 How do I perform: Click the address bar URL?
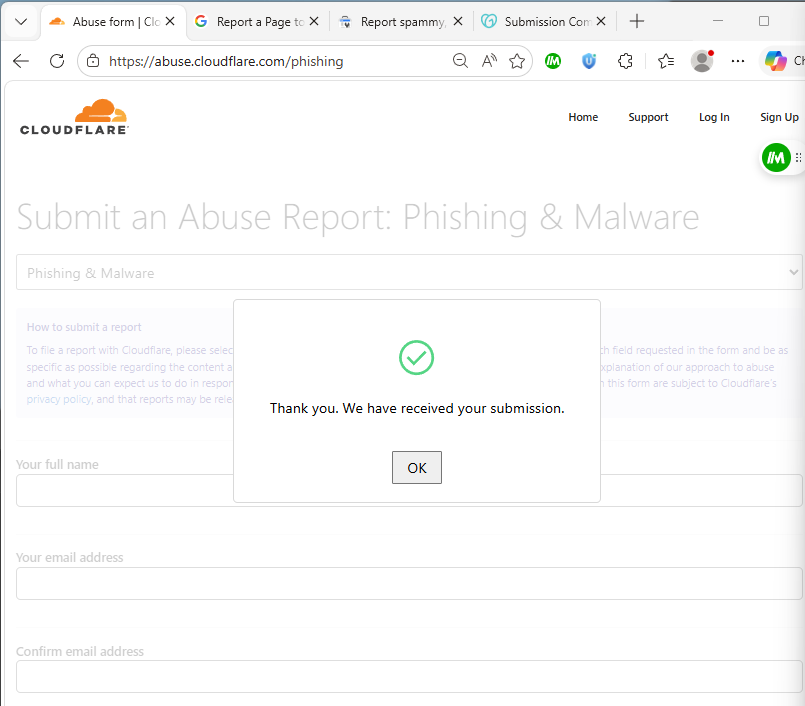click(226, 61)
